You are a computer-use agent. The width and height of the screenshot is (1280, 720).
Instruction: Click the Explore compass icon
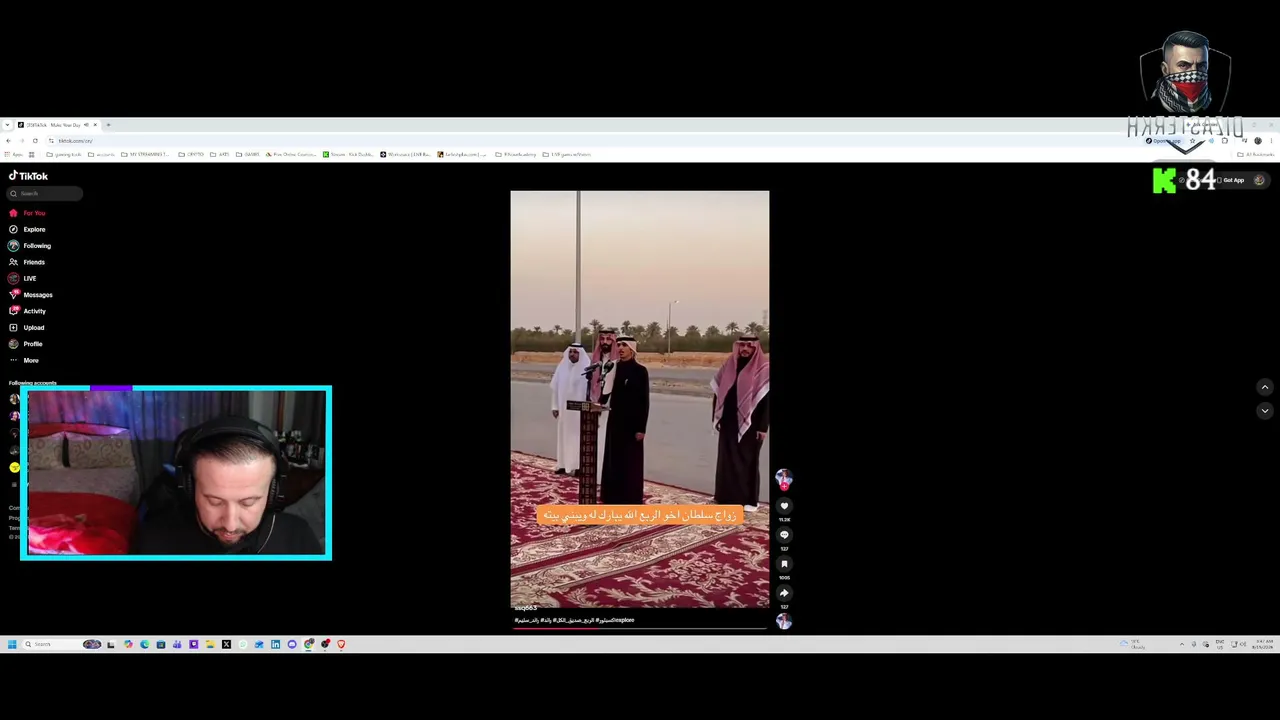point(13,229)
